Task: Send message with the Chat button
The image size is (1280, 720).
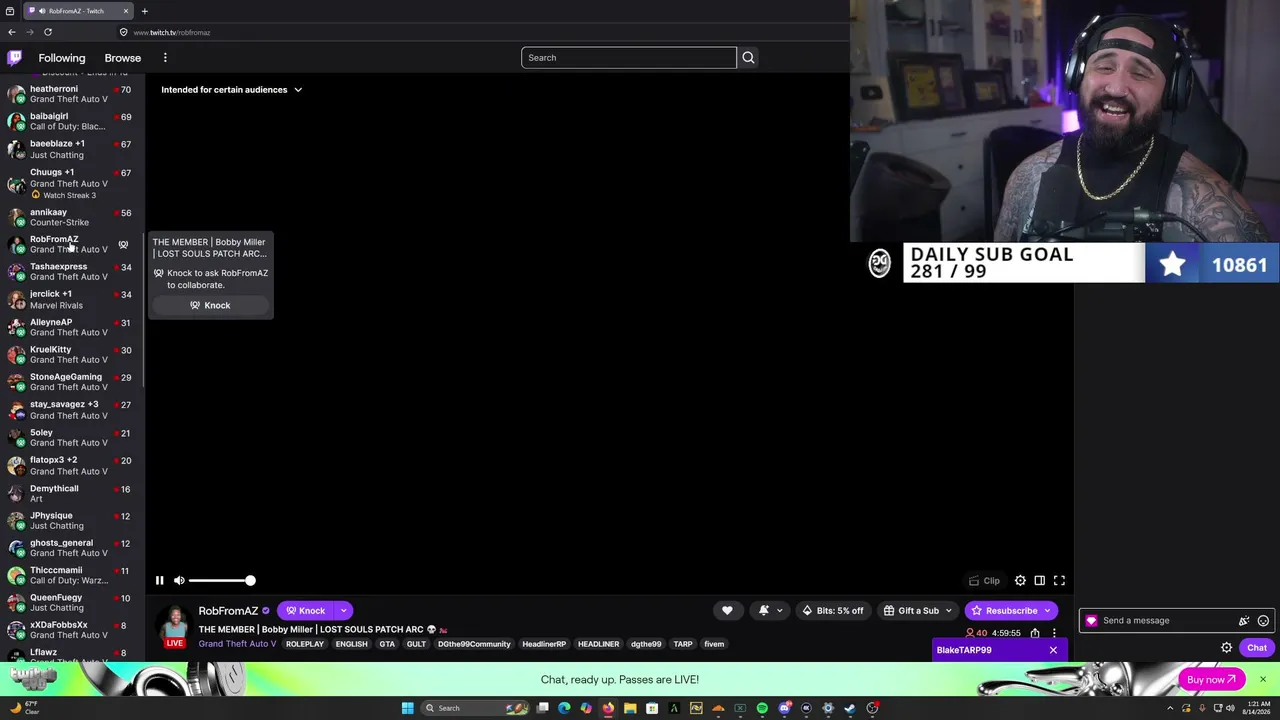Action: (x=1257, y=648)
